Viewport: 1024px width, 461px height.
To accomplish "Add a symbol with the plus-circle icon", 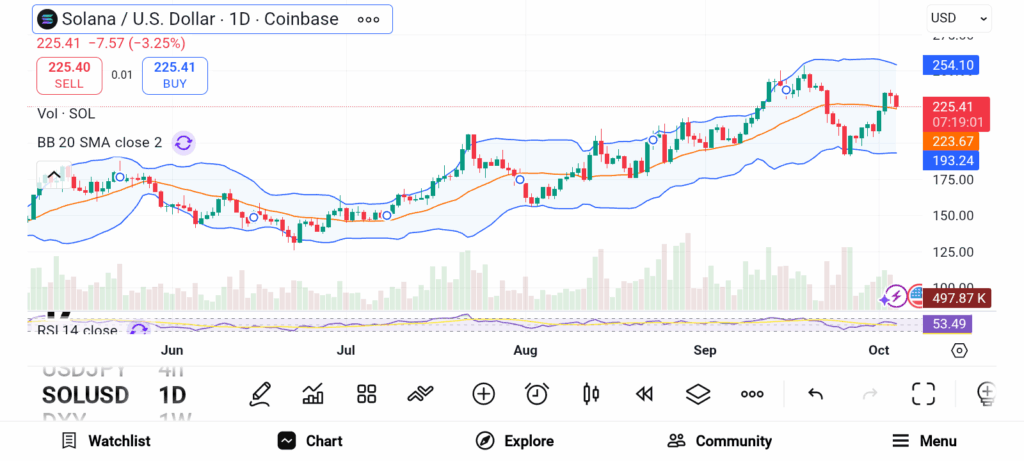I will click(483, 394).
